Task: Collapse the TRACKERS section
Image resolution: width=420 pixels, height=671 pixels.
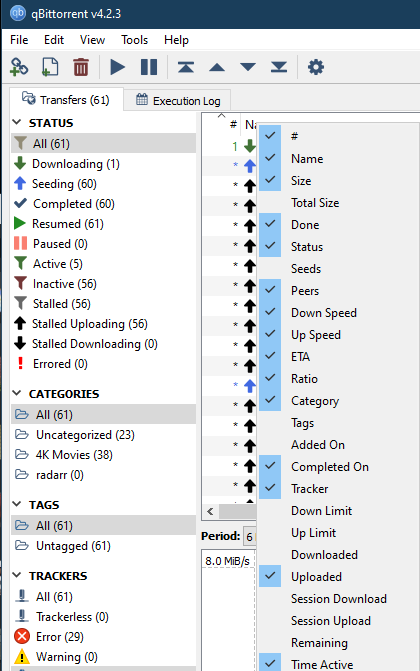Action: [17, 576]
